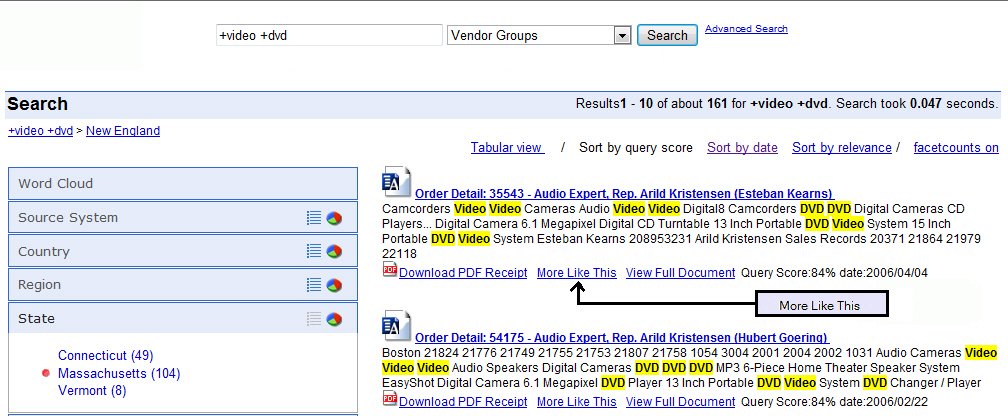1008x416 pixels.
Task: Open list view for Country facet
Action: [x=314, y=251]
